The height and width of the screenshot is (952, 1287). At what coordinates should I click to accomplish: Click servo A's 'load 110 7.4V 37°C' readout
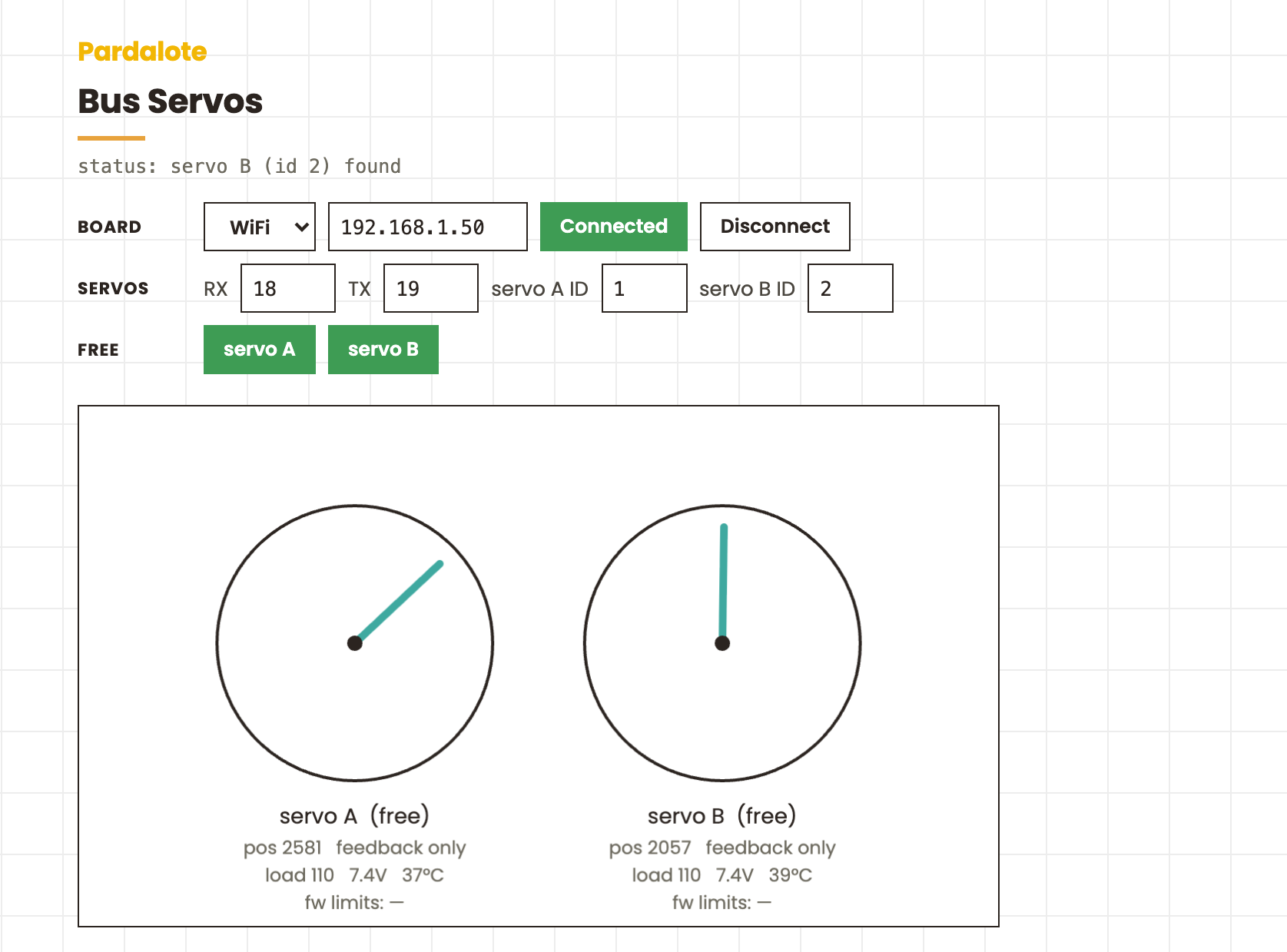354,875
